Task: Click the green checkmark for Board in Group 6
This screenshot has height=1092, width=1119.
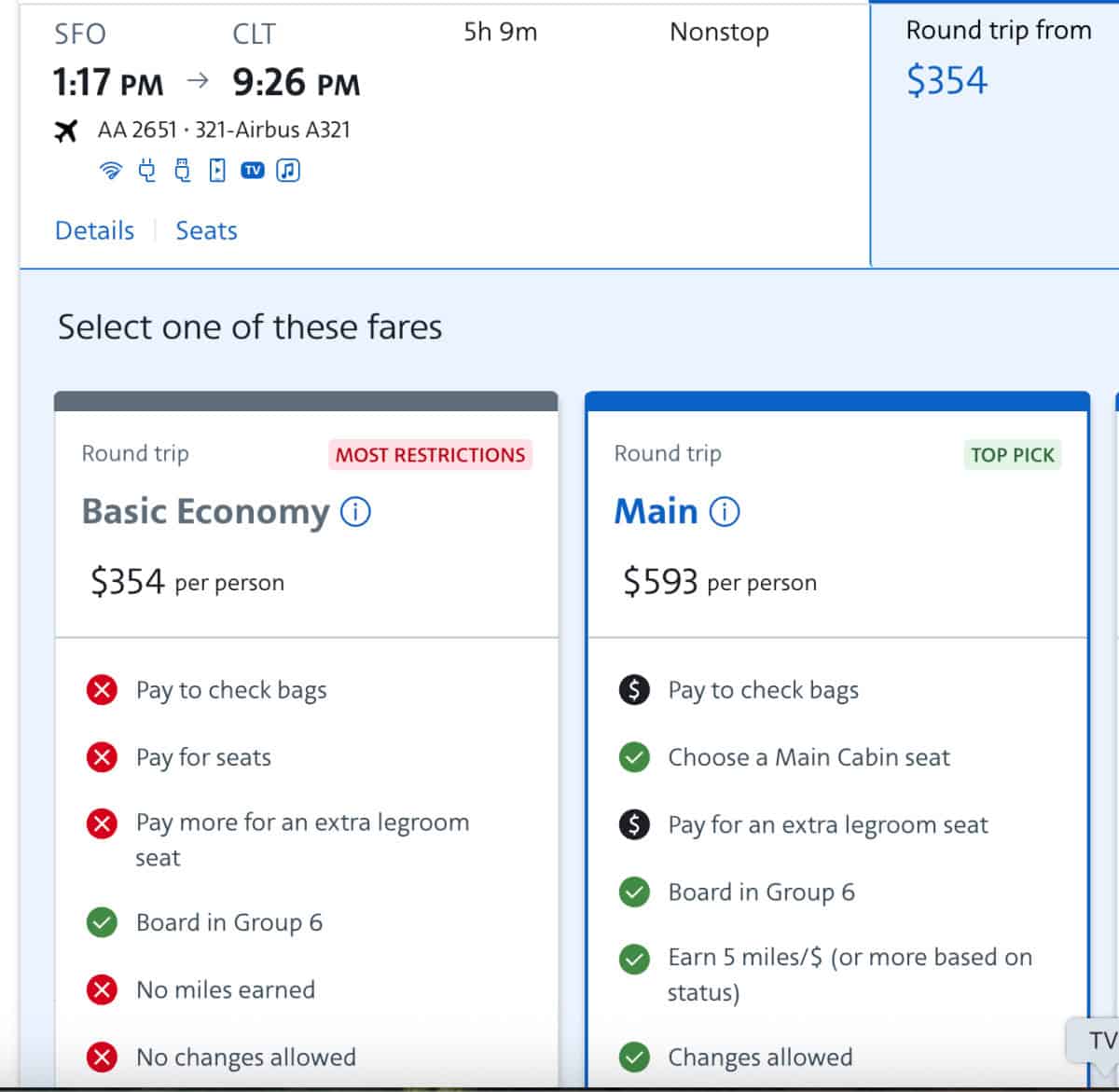Action: (102, 922)
